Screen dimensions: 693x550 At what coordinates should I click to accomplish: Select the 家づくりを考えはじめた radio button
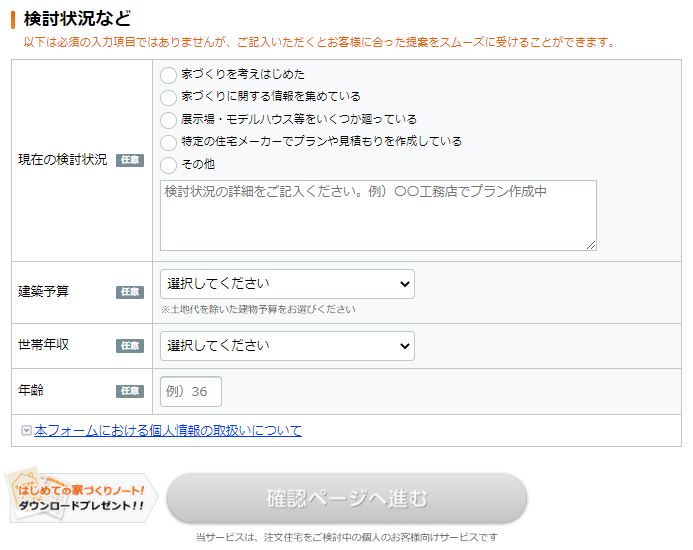pyautogui.click(x=168, y=75)
